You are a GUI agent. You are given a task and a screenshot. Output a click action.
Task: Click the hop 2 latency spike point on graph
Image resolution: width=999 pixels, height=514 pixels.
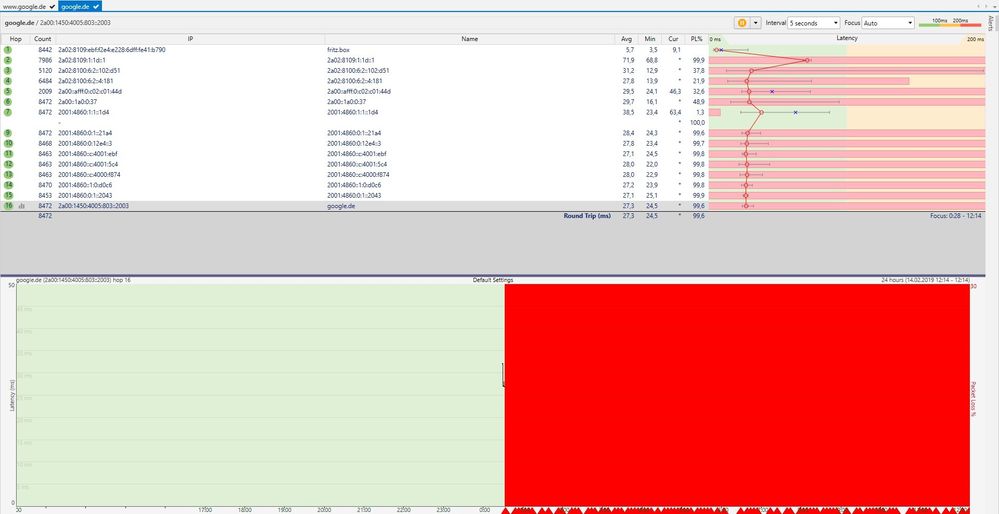(807, 60)
